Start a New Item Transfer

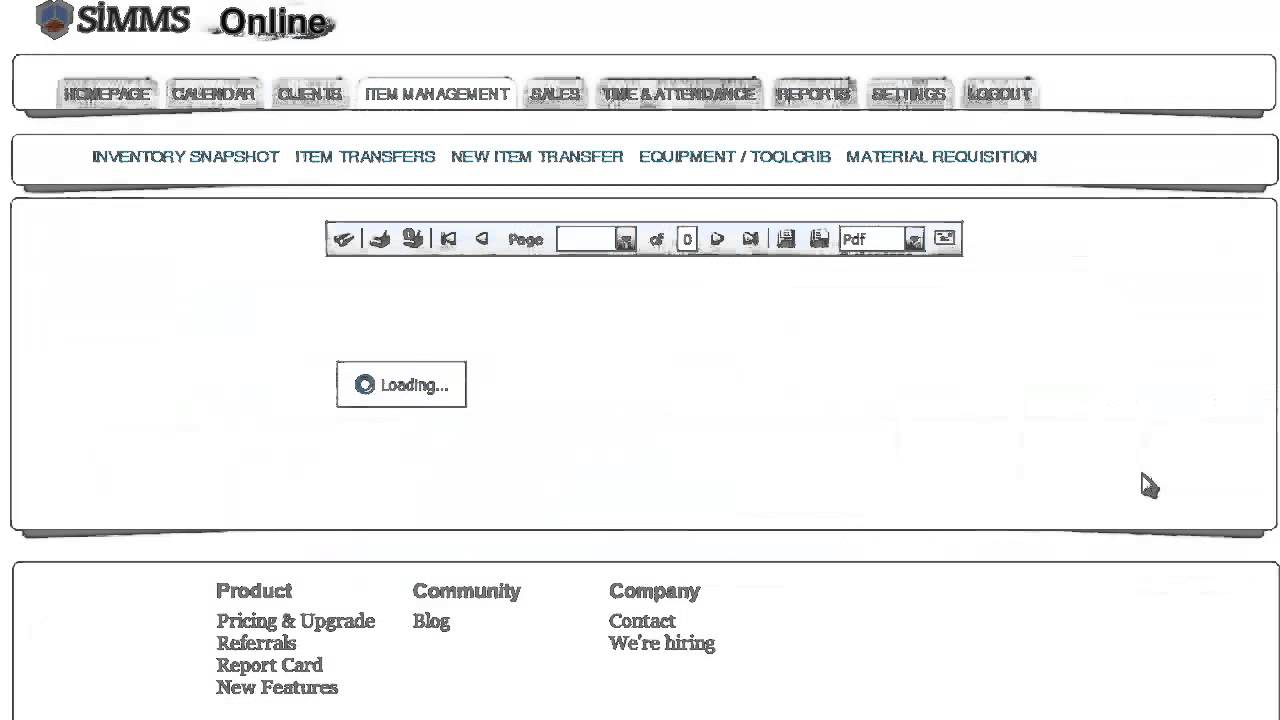click(537, 157)
